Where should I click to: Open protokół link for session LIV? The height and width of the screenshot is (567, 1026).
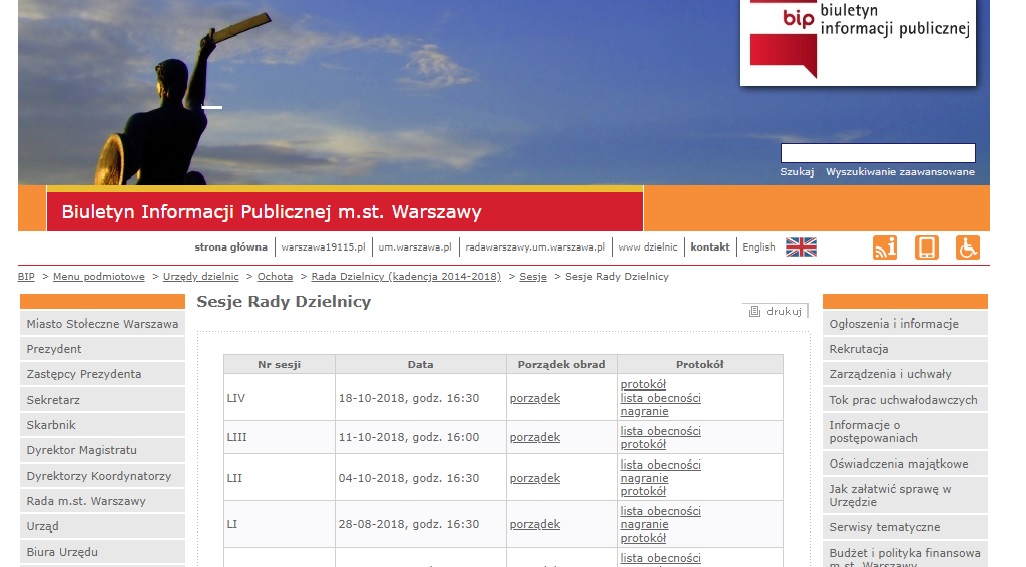pyautogui.click(x=643, y=384)
